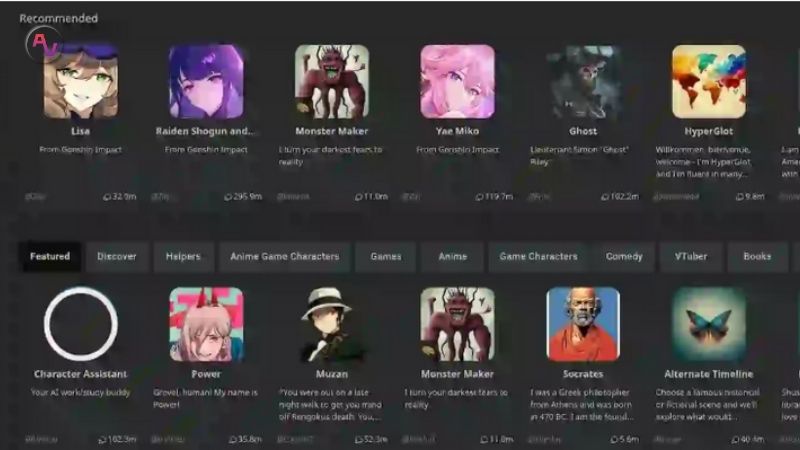Click the 40.4m chat count on Alternate Timeline
The image size is (800, 450).
click(748, 439)
